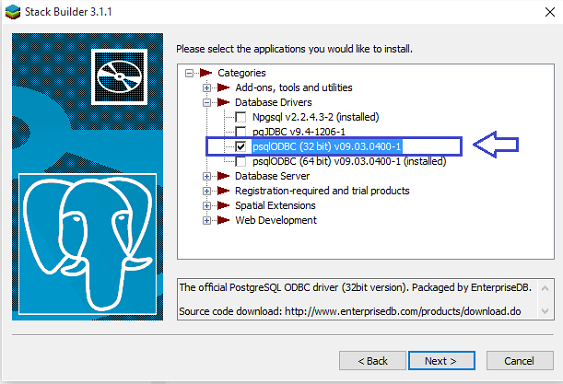Click the red arrow icon beside Database Server

(223, 176)
